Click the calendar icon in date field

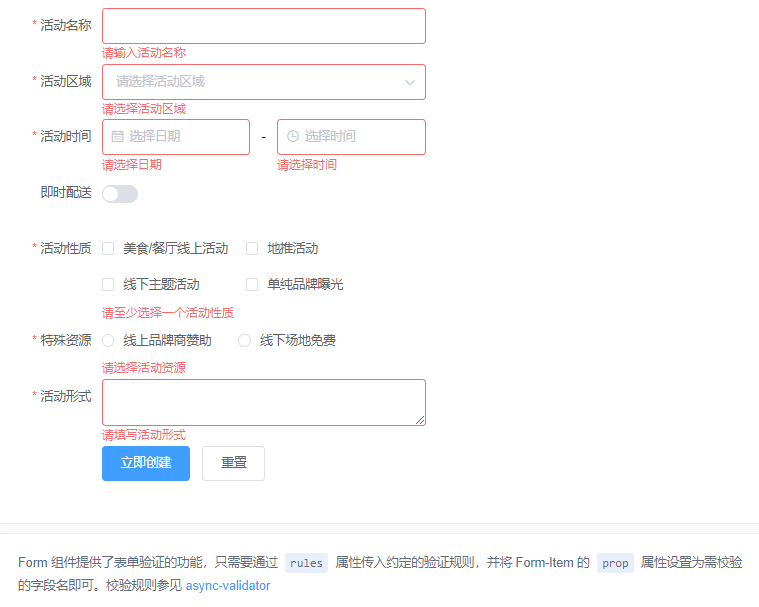(x=117, y=137)
